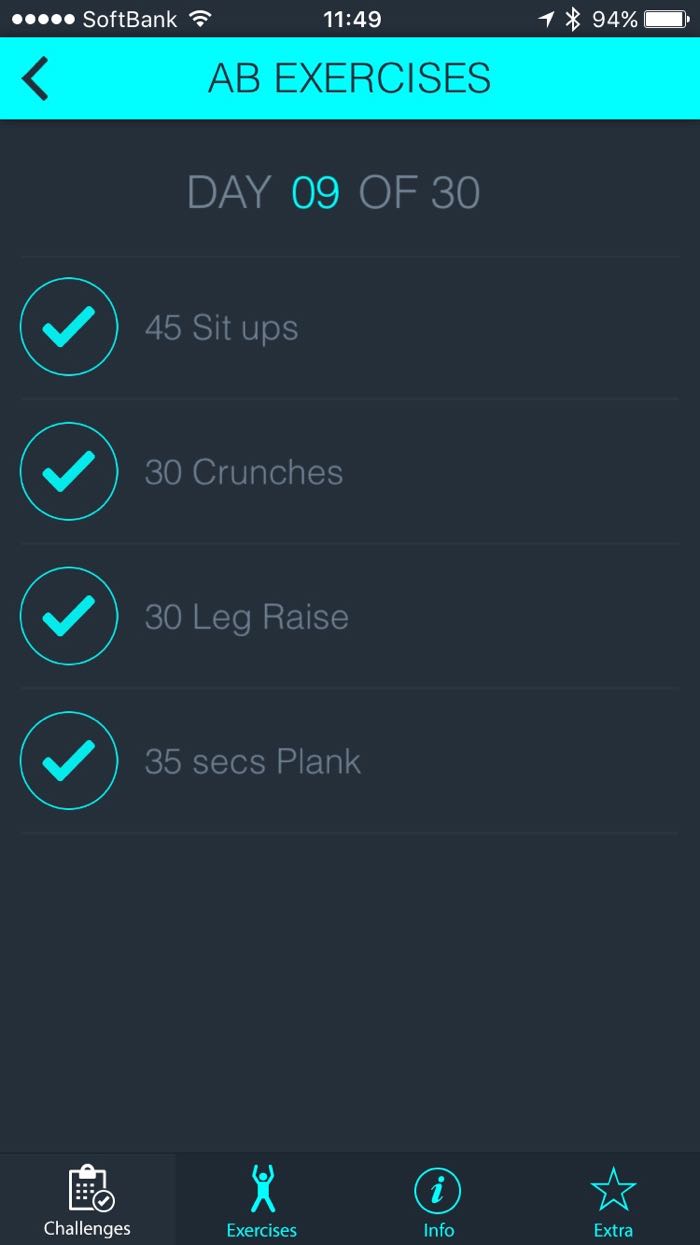Tap the Extra star icon
700x1245 pixels.
click(x=613, y=1189)
